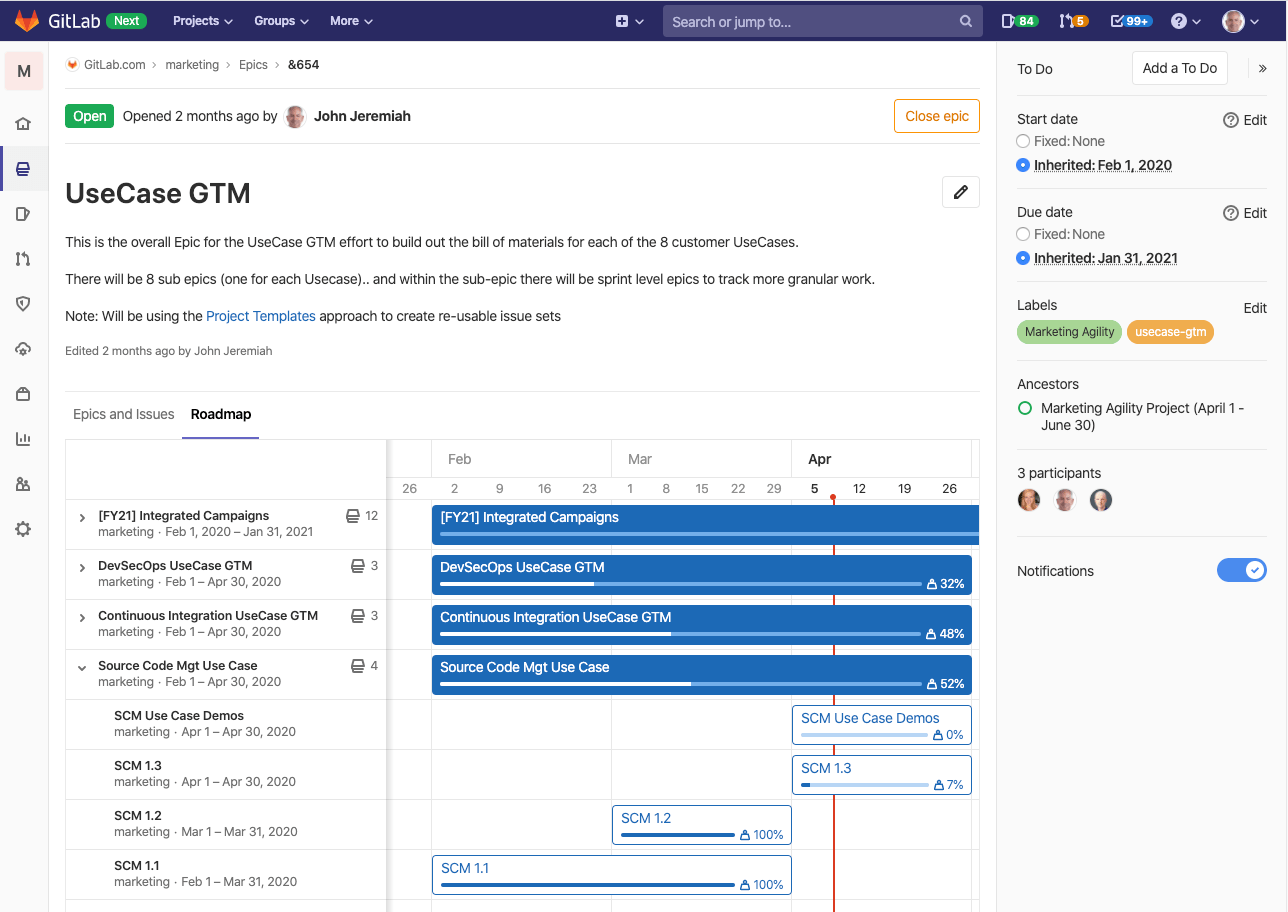Viewport: 1288px width, 912px height.
Task: Select Start date Fixed: None radio
Action: click(1023, 141)
